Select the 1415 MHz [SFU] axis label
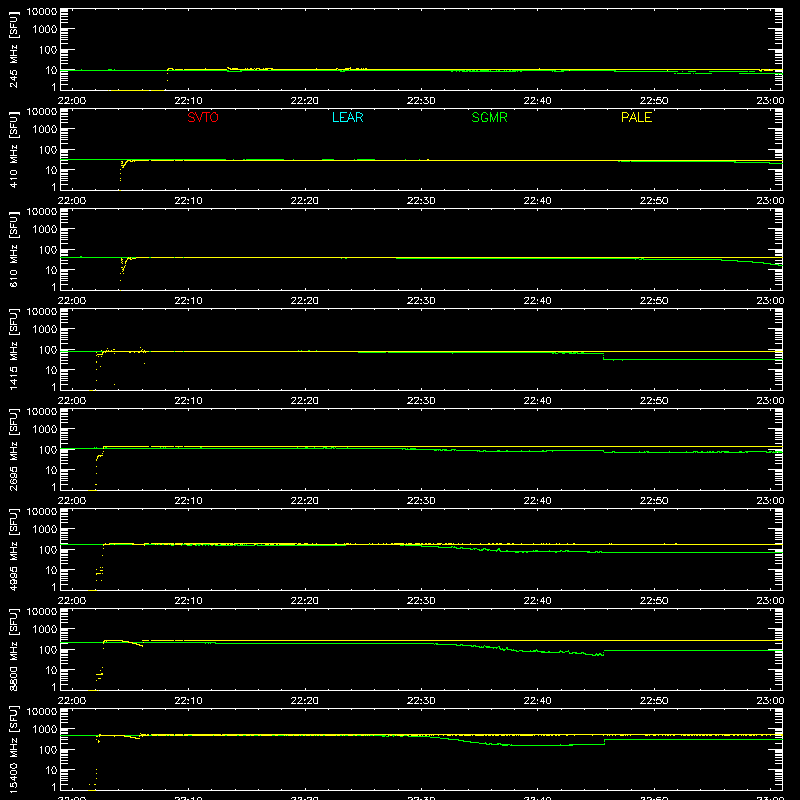The height and width of the screenshot is (800, 800). coord(13,349)
